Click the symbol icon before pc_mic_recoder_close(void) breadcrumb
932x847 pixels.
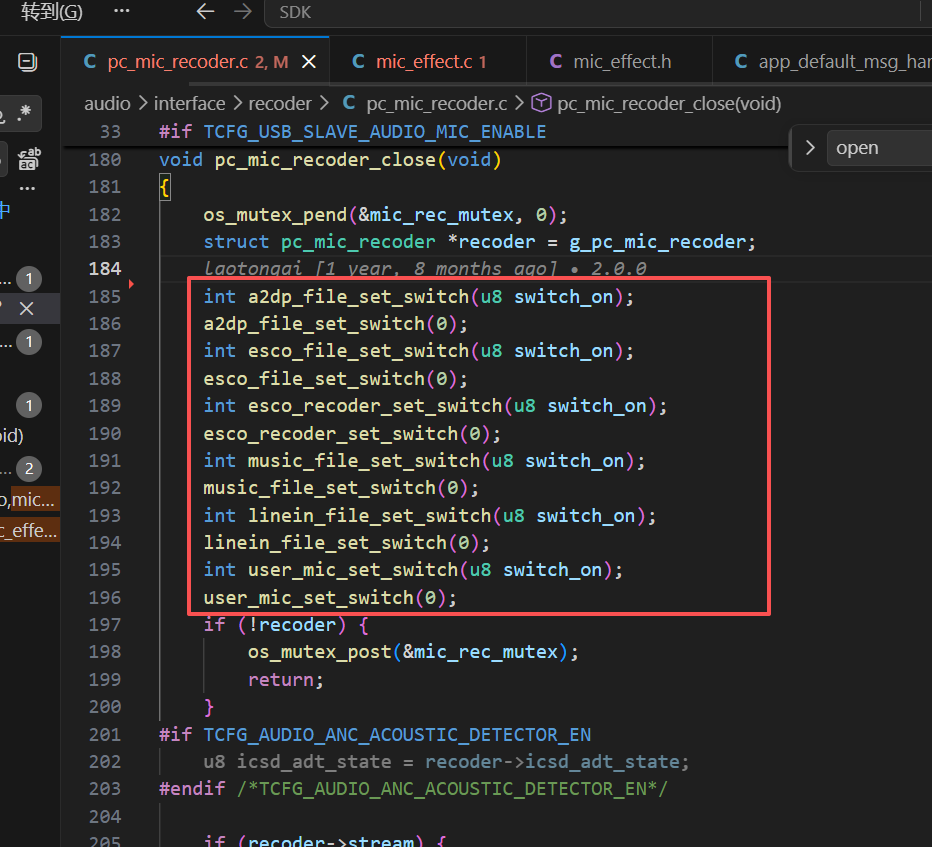tap(541, 103)
